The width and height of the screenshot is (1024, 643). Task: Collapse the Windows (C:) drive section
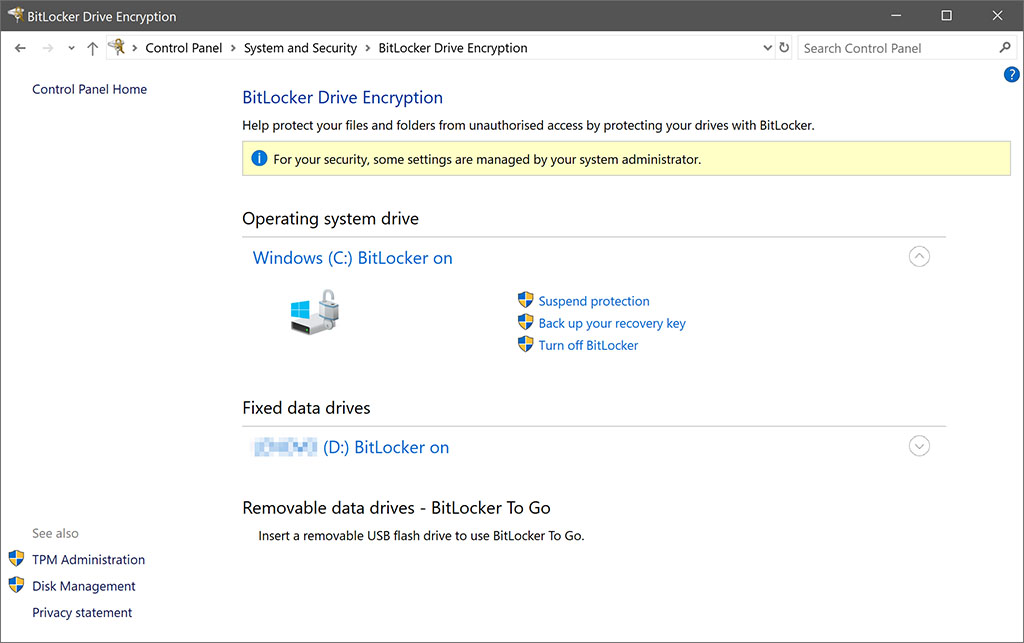919,256
